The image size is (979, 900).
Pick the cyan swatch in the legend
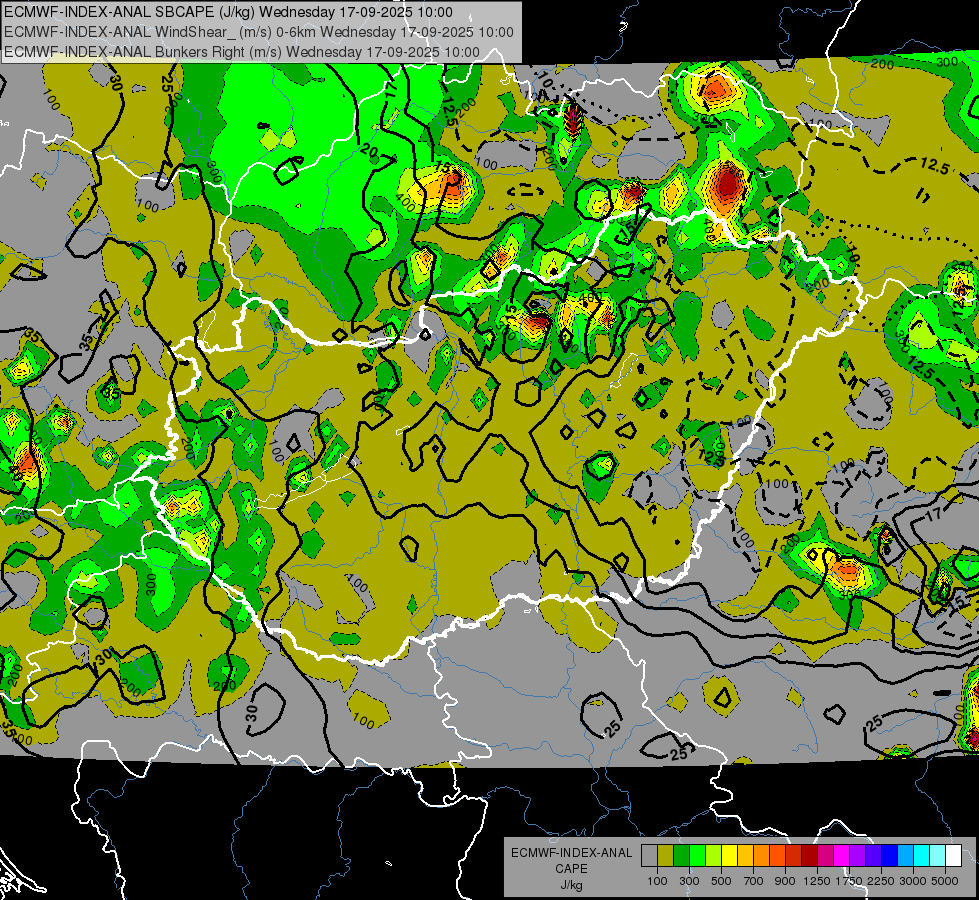[922, 855]
